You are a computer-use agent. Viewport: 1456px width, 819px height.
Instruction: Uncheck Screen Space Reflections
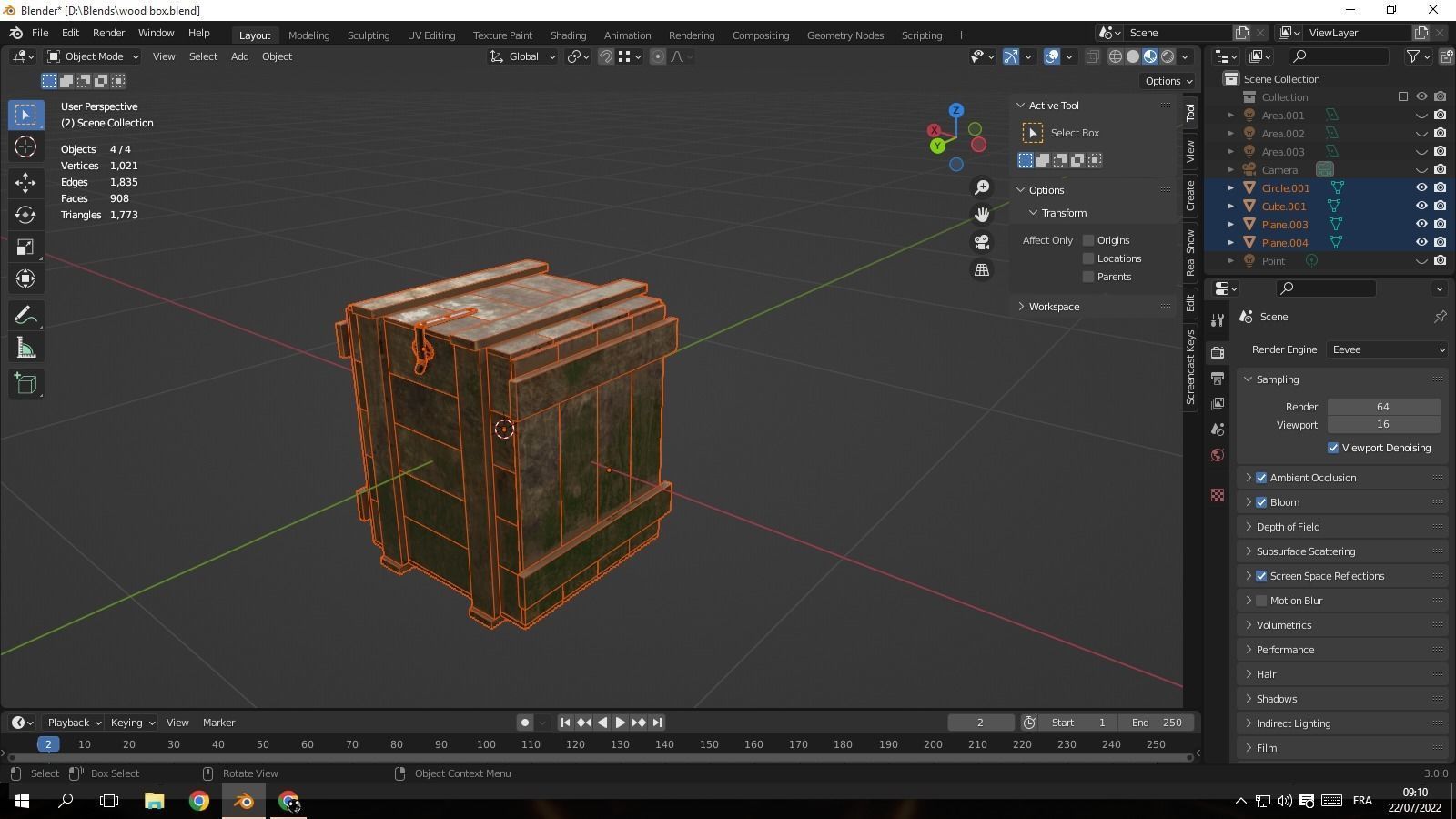[x=1261, y=576]
